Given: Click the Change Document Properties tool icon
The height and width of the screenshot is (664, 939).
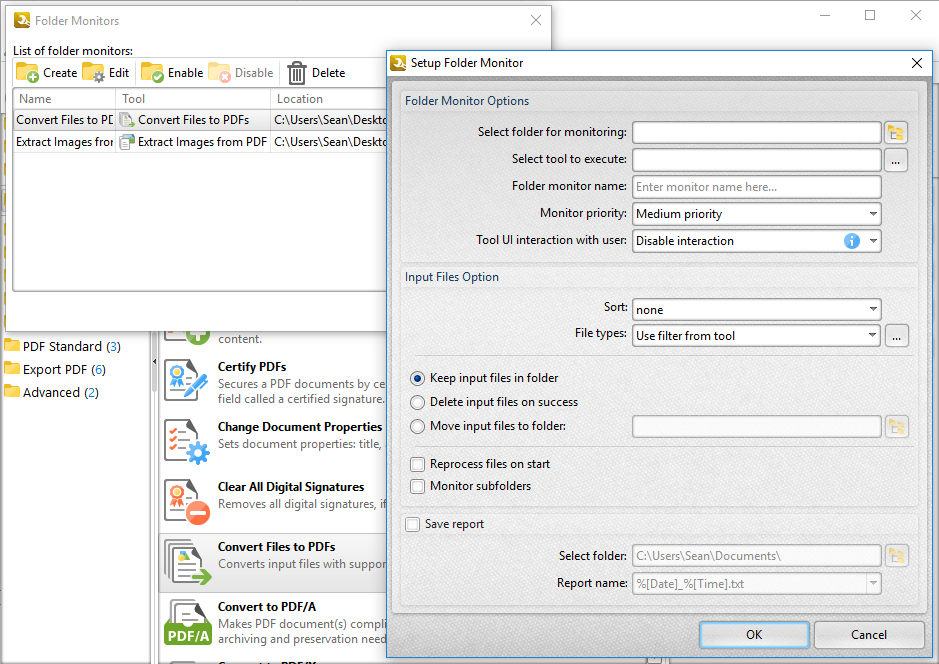Looking at the screenshot, I should pyautogui.click(x=186, y=441).
